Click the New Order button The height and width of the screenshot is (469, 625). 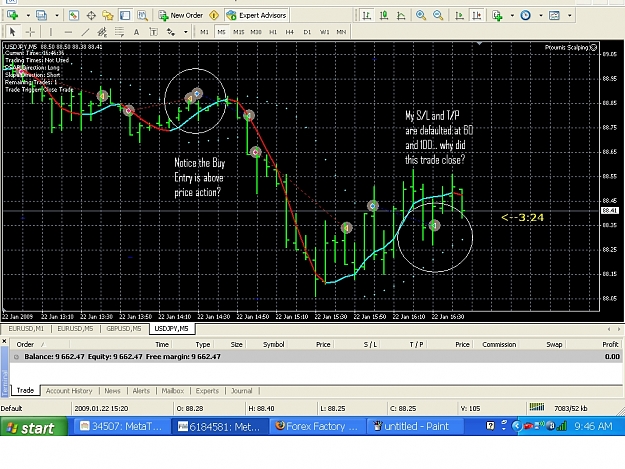(x=181, y=15)
